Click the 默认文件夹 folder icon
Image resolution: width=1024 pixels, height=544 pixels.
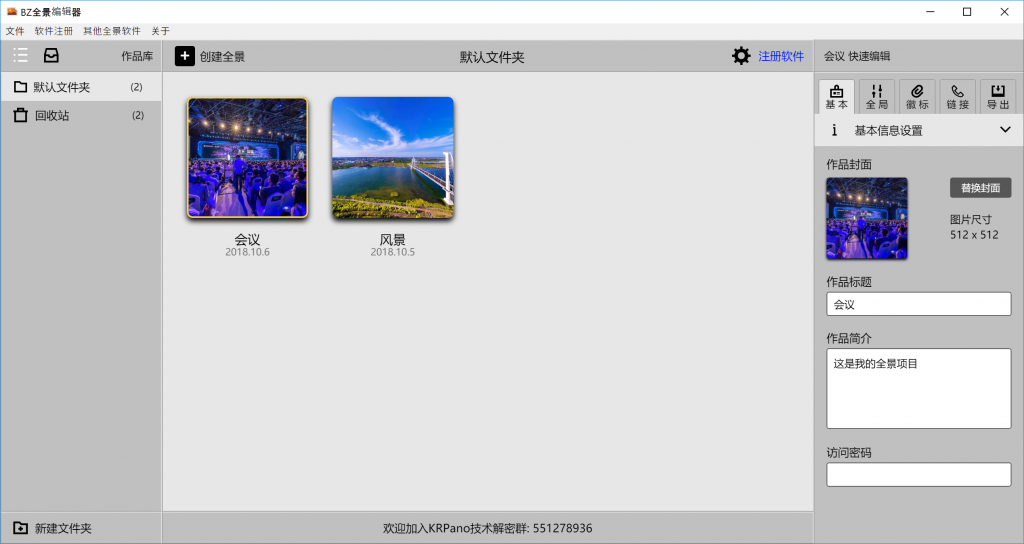(21, 87)
